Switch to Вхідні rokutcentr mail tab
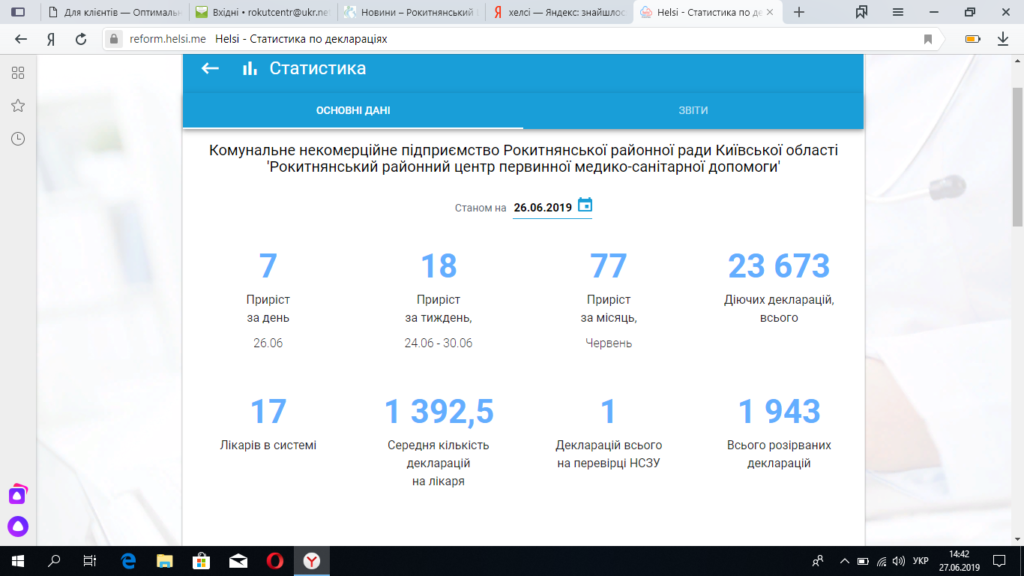This screenshot has height=576, width=1024. [x=263, y=12]
